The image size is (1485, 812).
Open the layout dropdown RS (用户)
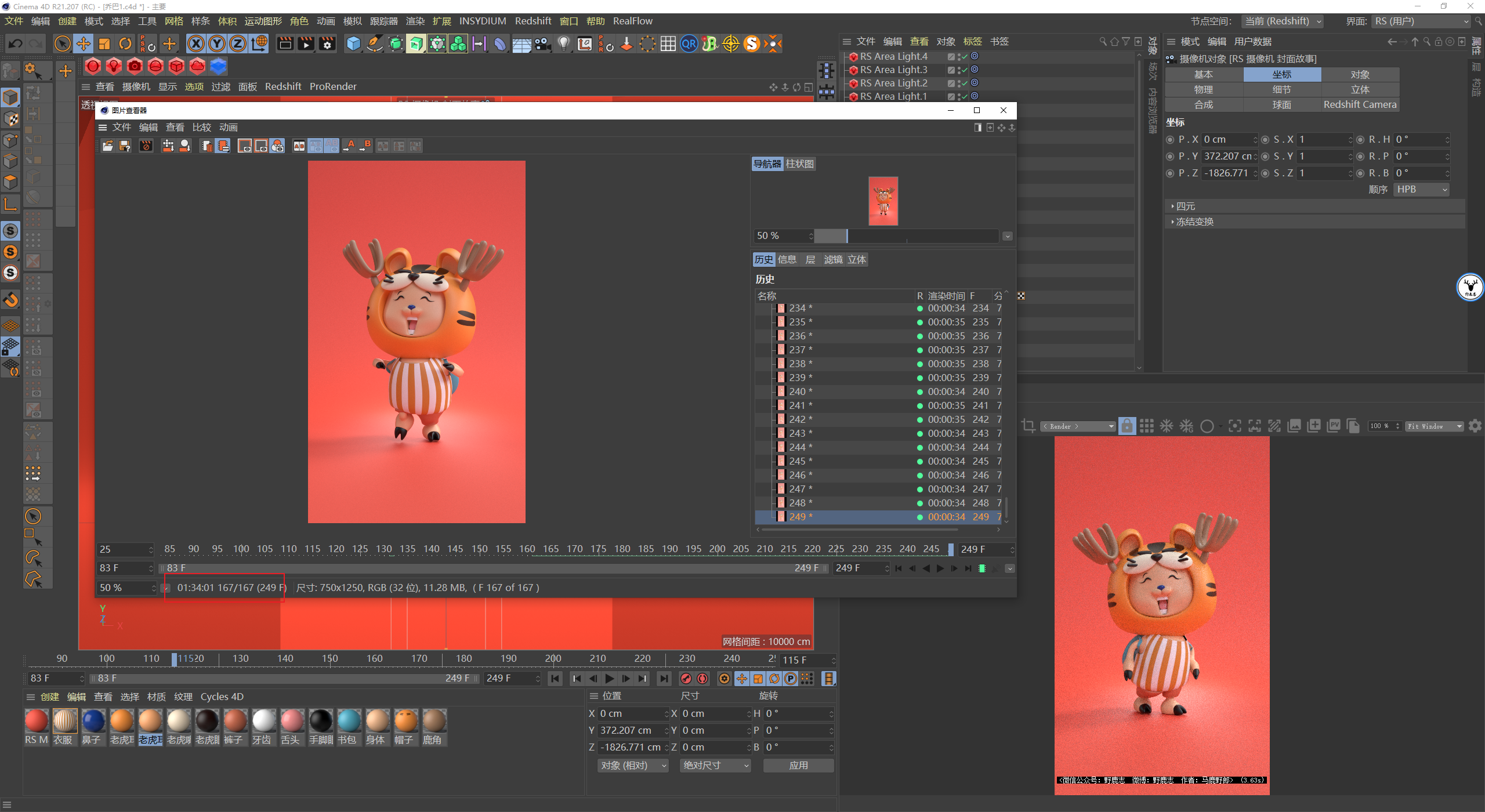(x=1421, y=21)
